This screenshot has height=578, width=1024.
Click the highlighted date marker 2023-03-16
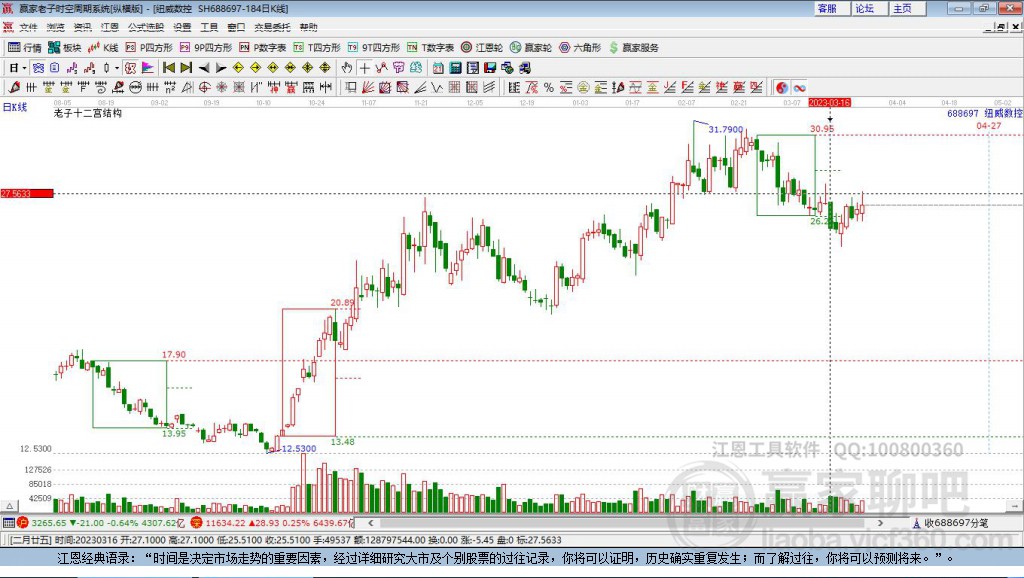[829, 103]
